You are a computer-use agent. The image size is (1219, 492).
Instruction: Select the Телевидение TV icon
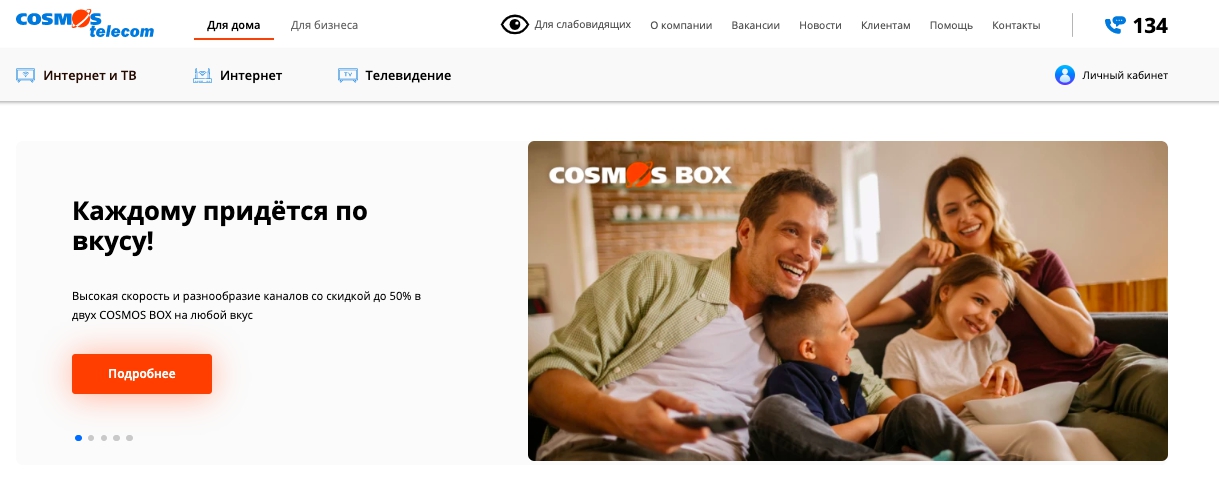[348, 75]
